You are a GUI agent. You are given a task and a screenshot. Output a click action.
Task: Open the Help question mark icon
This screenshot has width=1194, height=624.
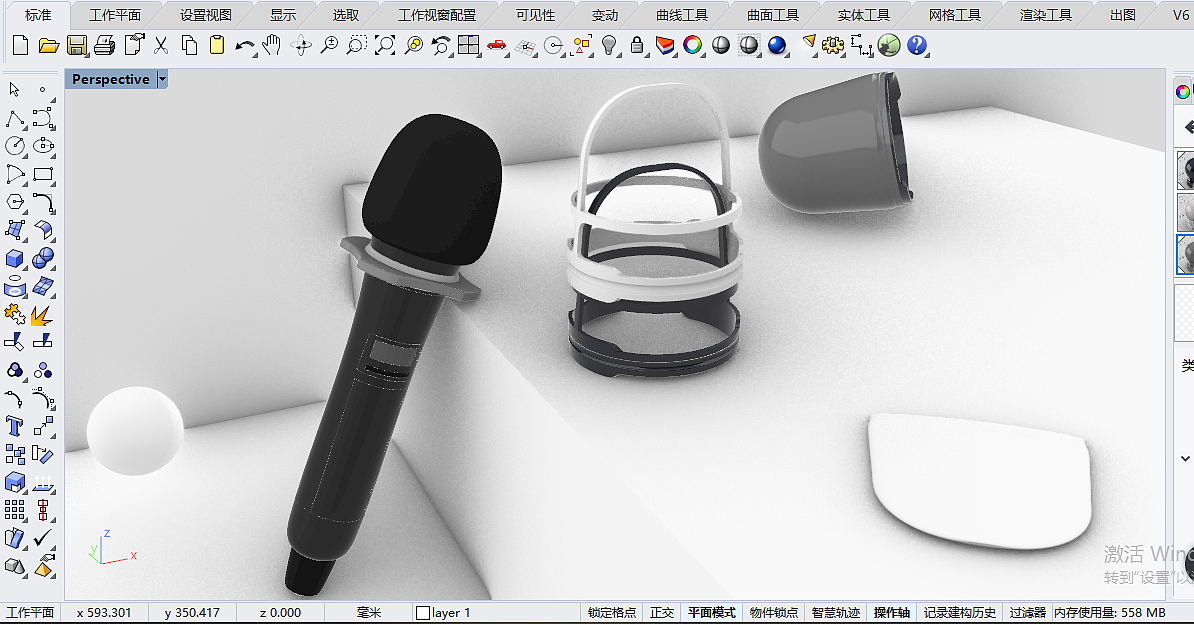(917, 46)
